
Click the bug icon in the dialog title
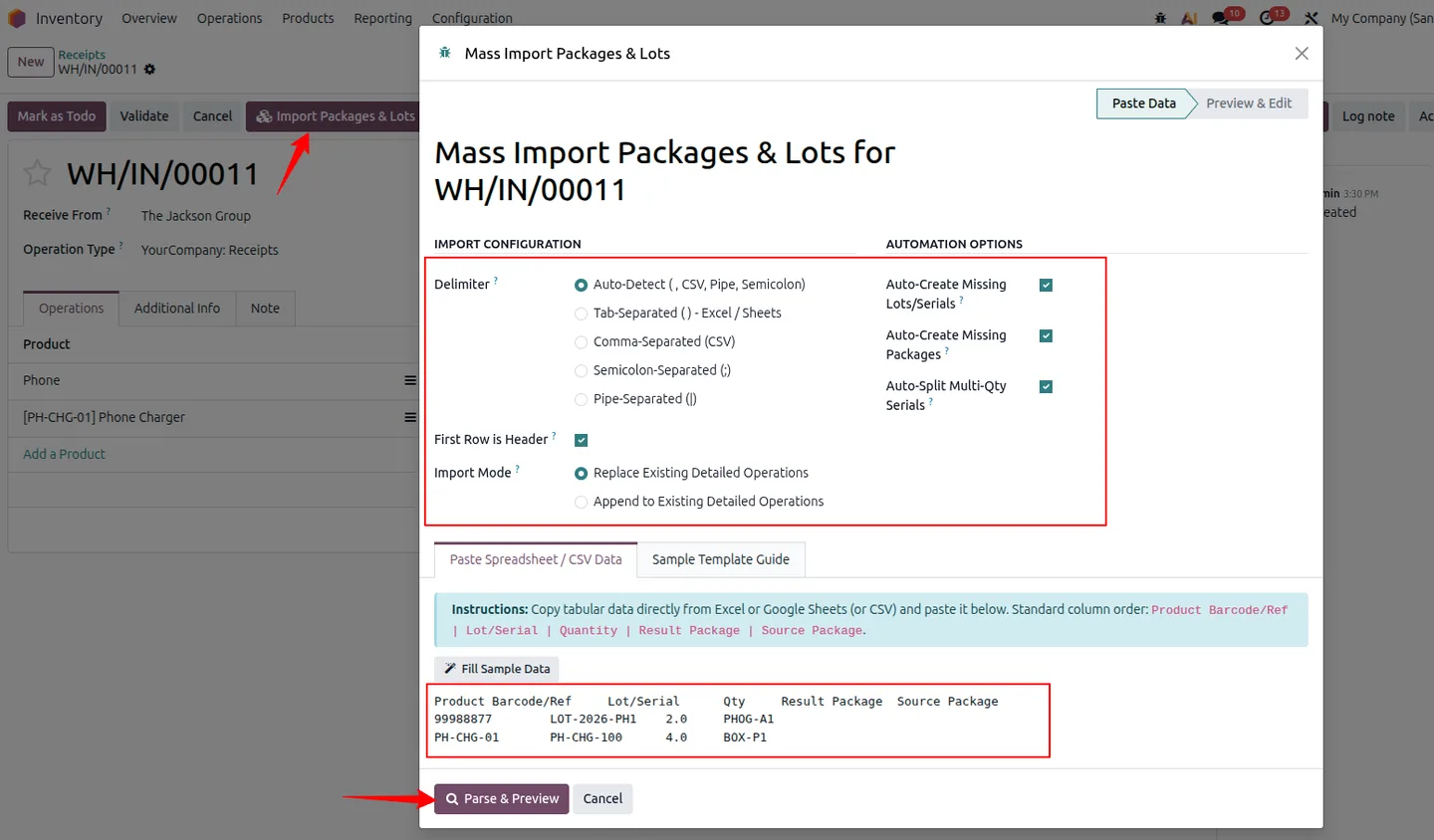445,53
